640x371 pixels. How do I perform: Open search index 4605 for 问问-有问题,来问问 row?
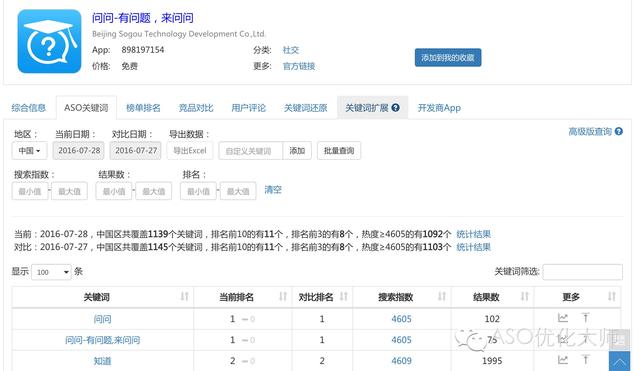pos(401,340)
